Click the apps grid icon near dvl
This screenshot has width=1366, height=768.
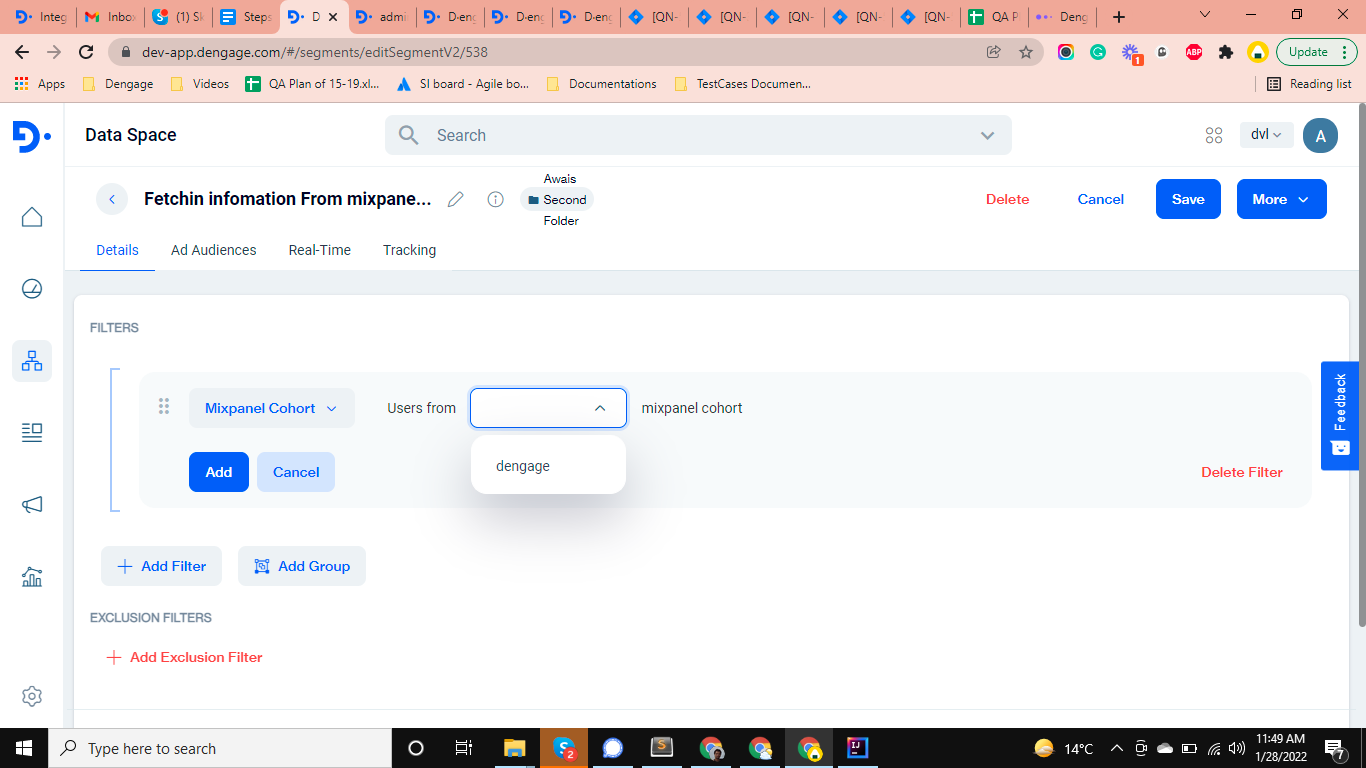point(1214,135)
